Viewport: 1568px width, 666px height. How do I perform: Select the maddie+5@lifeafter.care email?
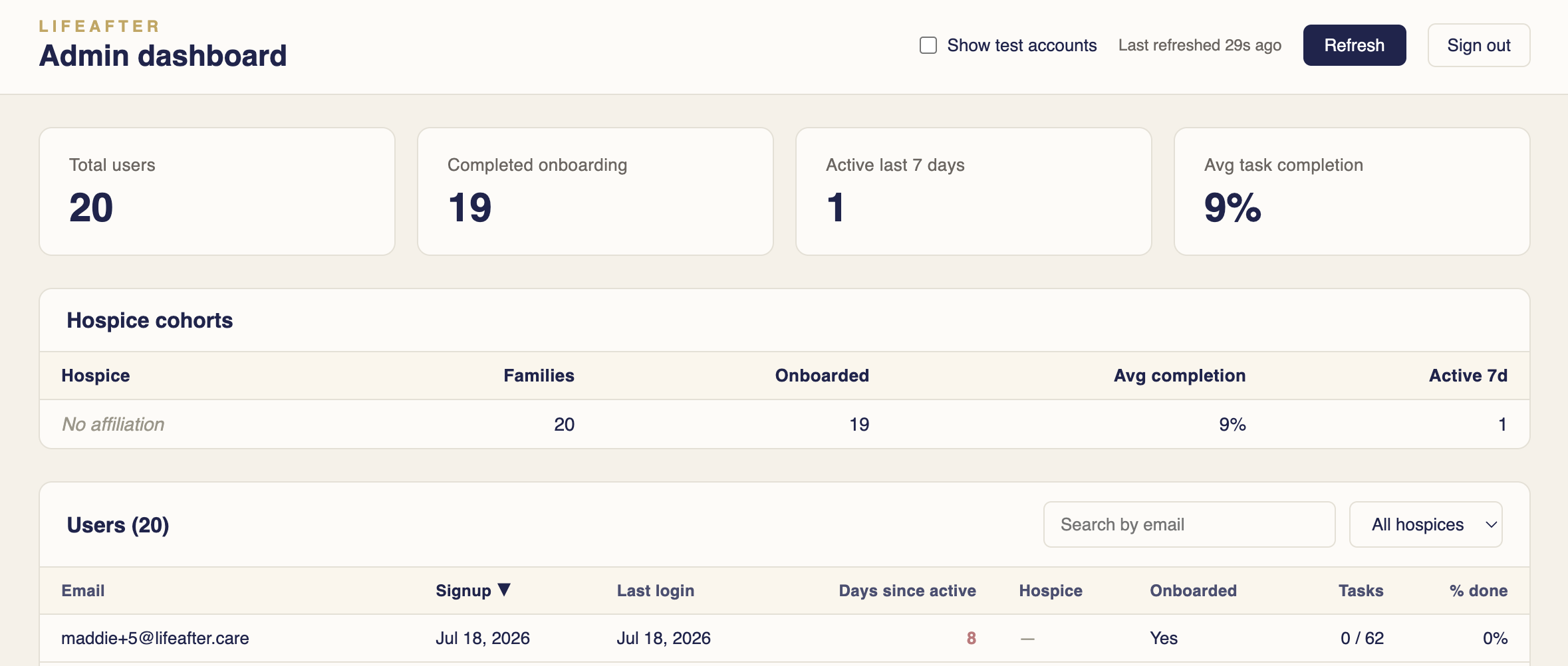(x=155, y=638)
